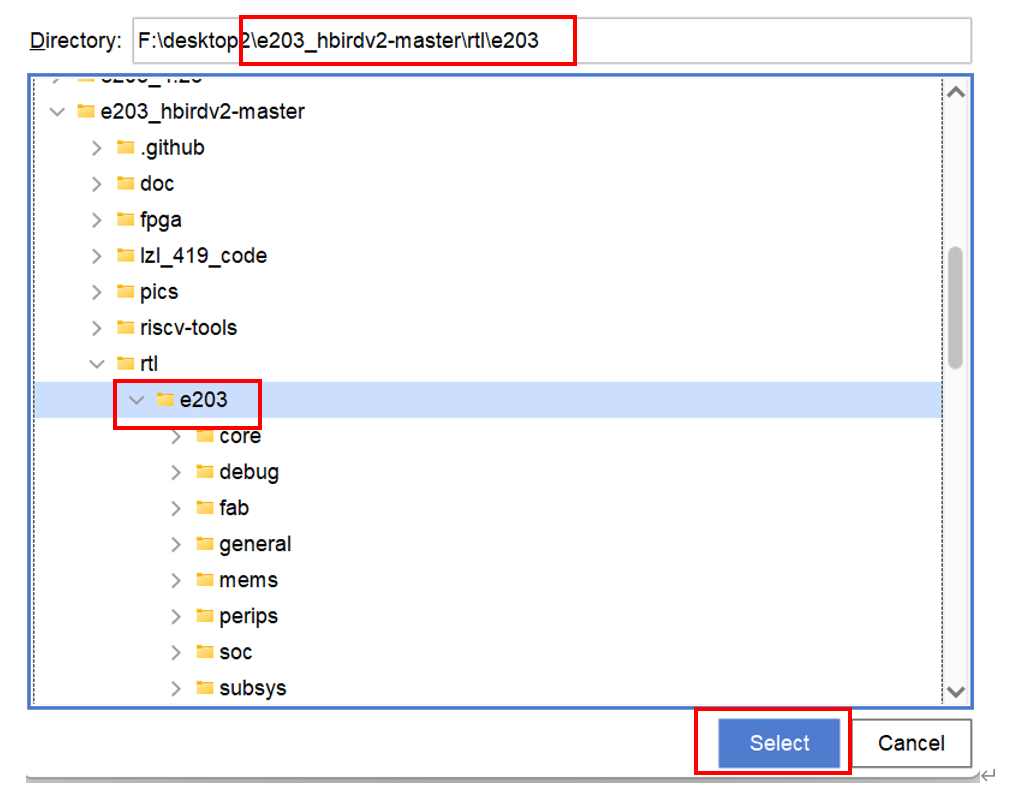Expand the general folder chevron
The image size is (1027, 796).
coord(176,544)
